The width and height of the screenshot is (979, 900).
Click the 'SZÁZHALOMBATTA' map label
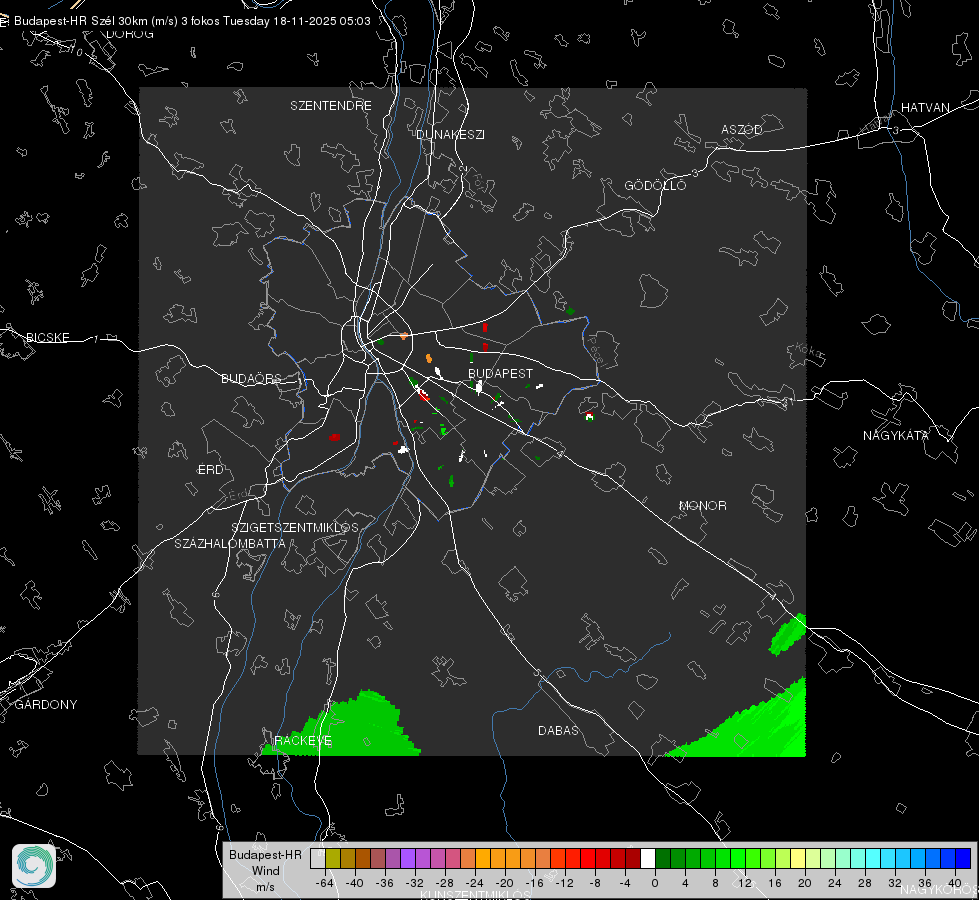(x=230, y=544)
